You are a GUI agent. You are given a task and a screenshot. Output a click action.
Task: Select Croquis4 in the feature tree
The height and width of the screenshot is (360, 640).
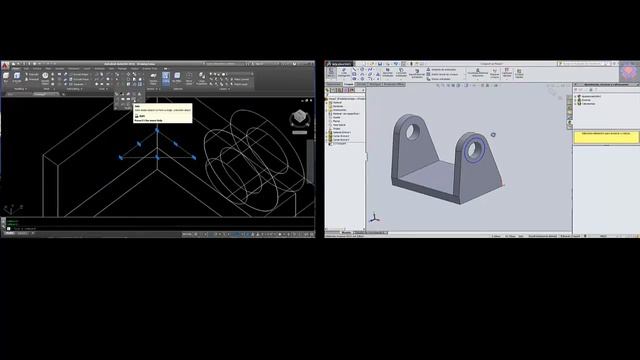tap(337, 143)
